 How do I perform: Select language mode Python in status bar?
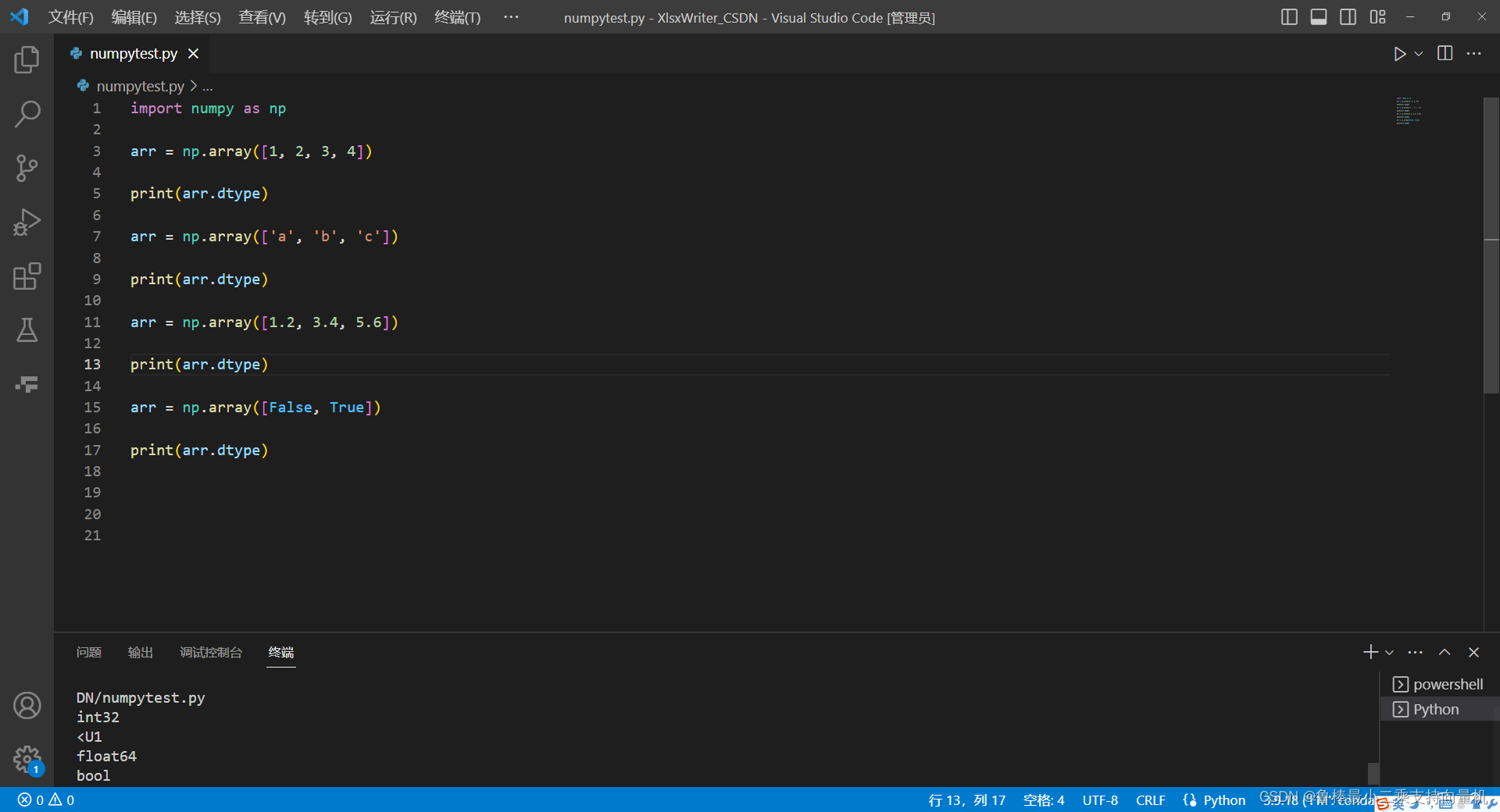pos(1224,800)
